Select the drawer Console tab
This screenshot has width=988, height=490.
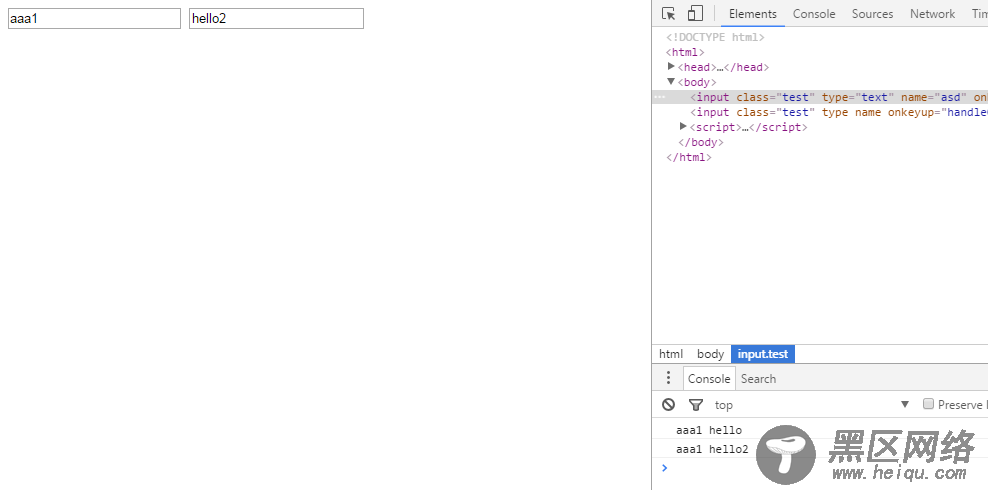(x=709, y=379)
